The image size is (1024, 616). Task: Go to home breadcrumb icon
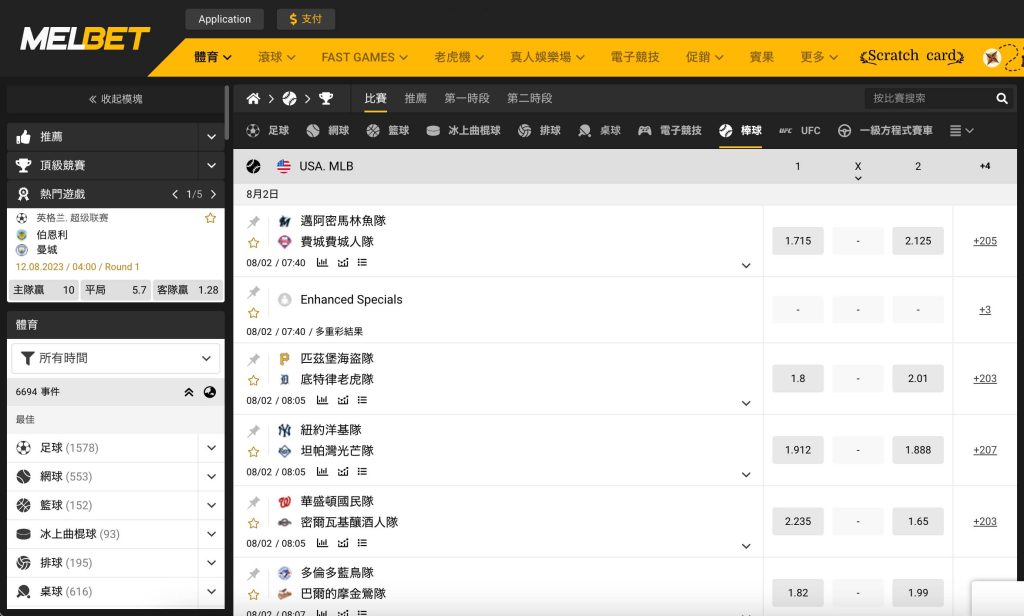(x=253, y=99)
